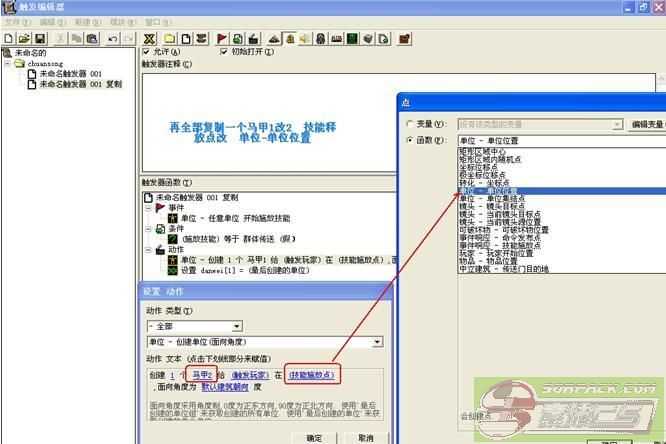The image size is (666, 444).
Task: Open the 动作类型 '- 全部' dropdown
Action: [x=236, y=326]
